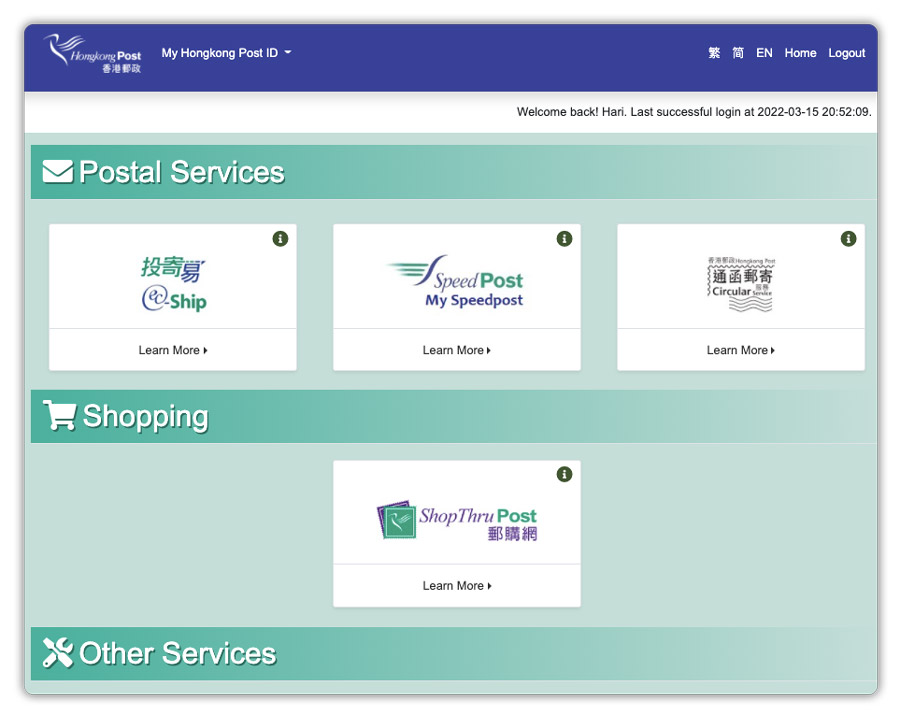Click Learn More under Circular Service
This screenshot has width=900, height=715.
(740, 350)
